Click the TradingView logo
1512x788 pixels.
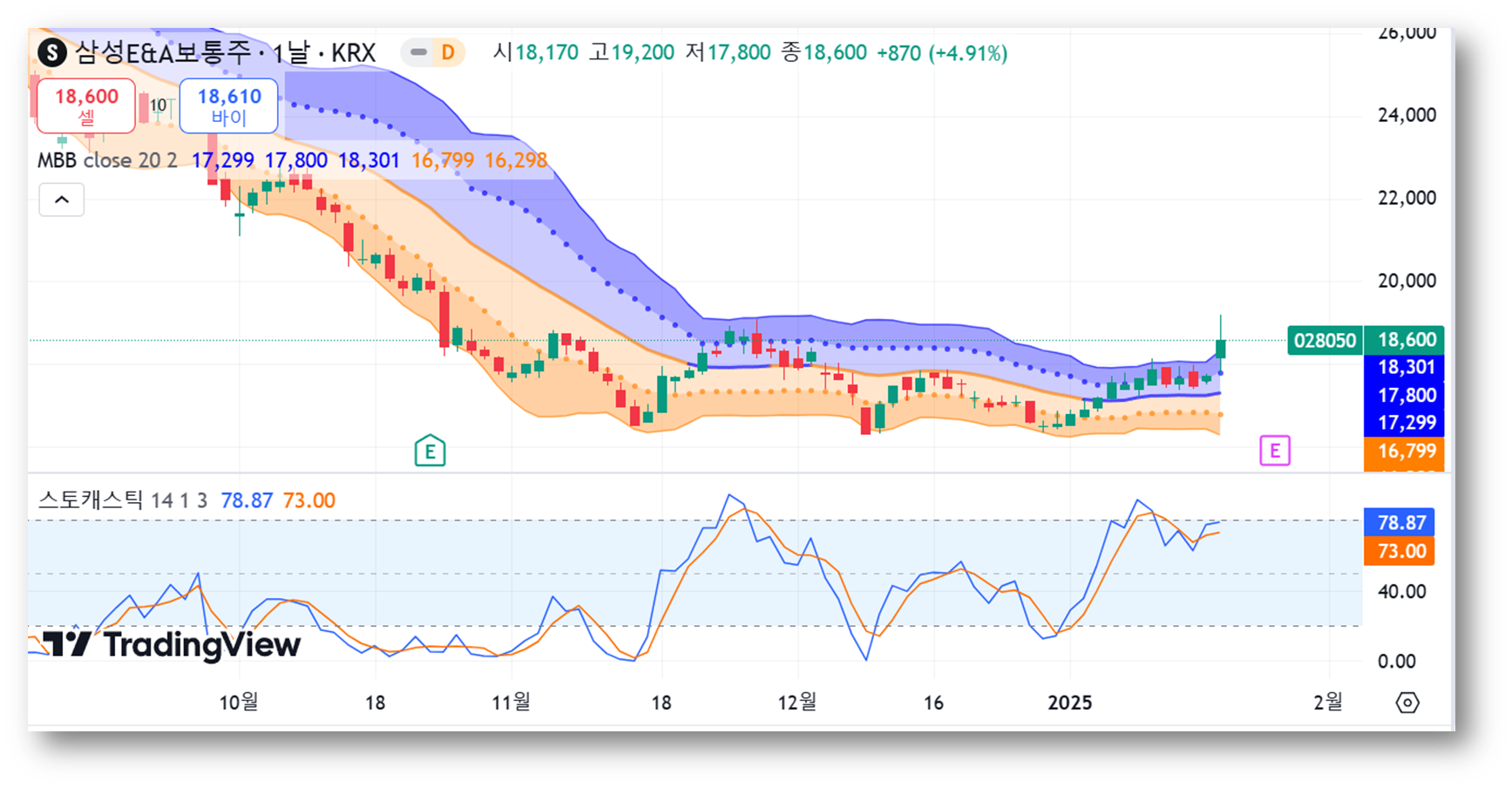tap(172, 644)
